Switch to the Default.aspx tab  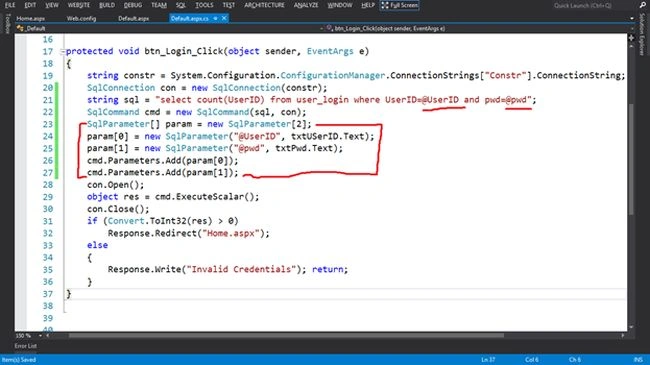click(133, 18)
